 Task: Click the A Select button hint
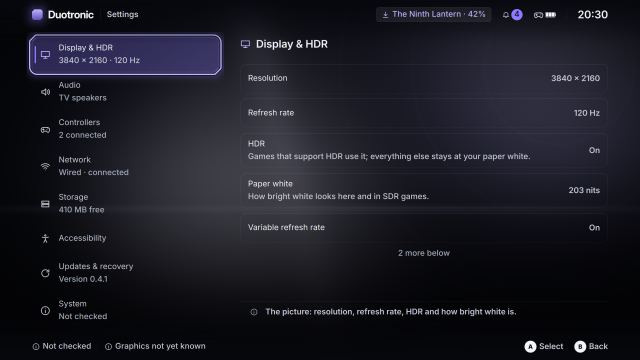(x=544, y=347)
